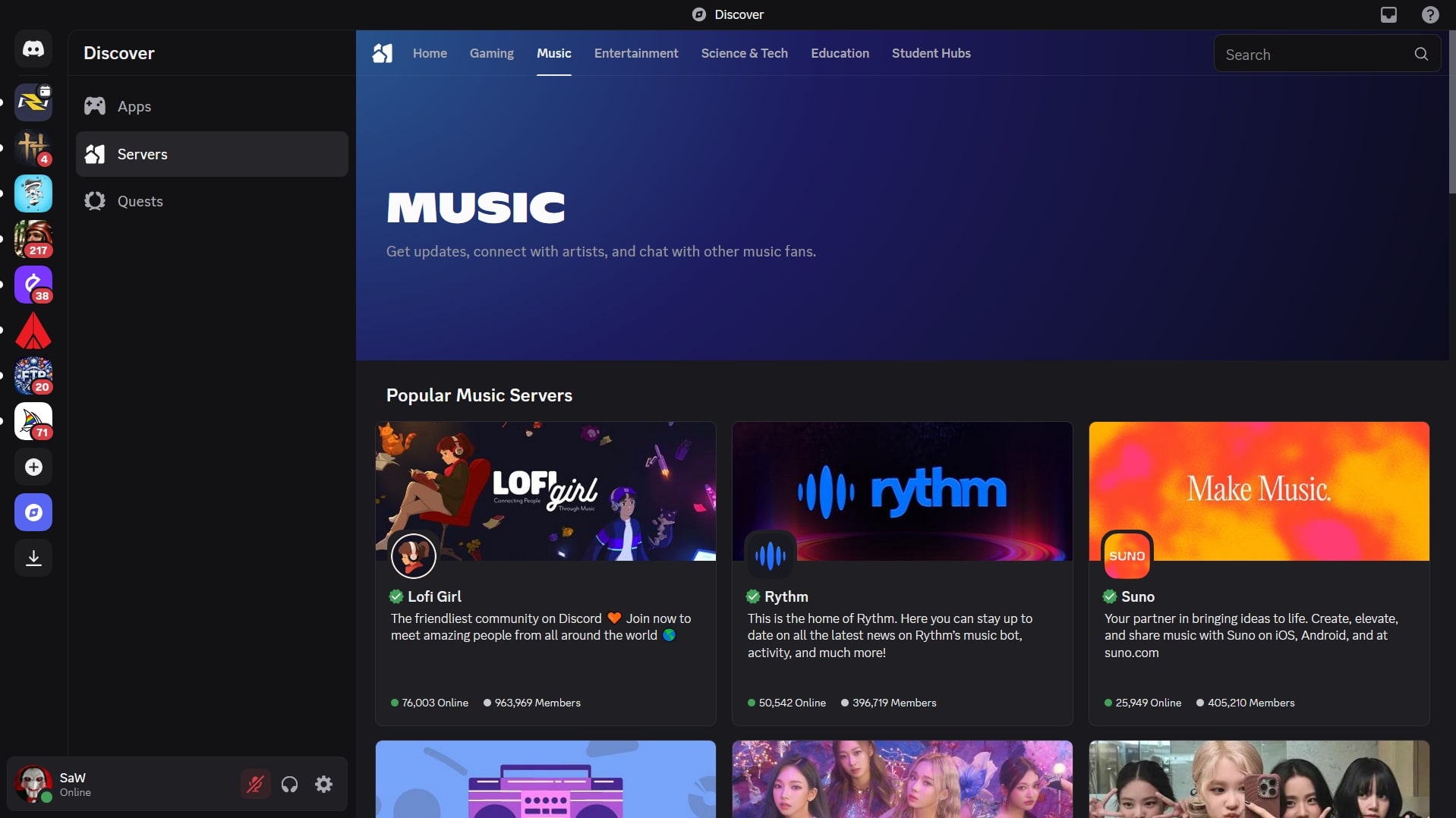Open the Suno Make Music banner

(1259, 491)
